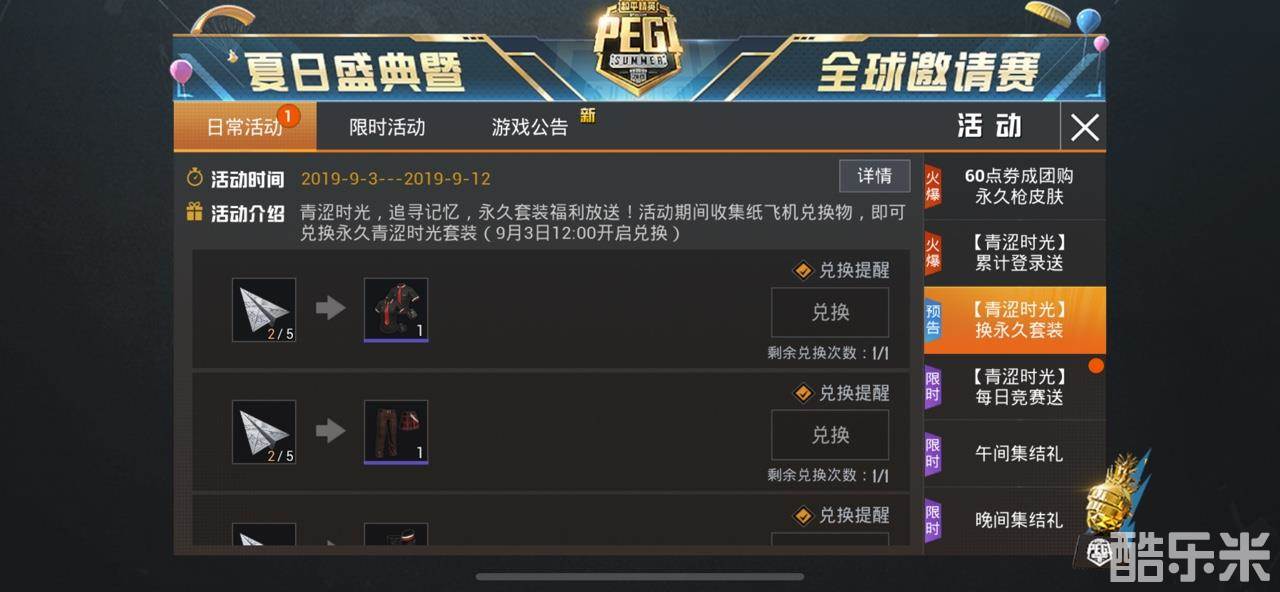
Task: Click the paper airplane icon in second row
Action: 264,432
